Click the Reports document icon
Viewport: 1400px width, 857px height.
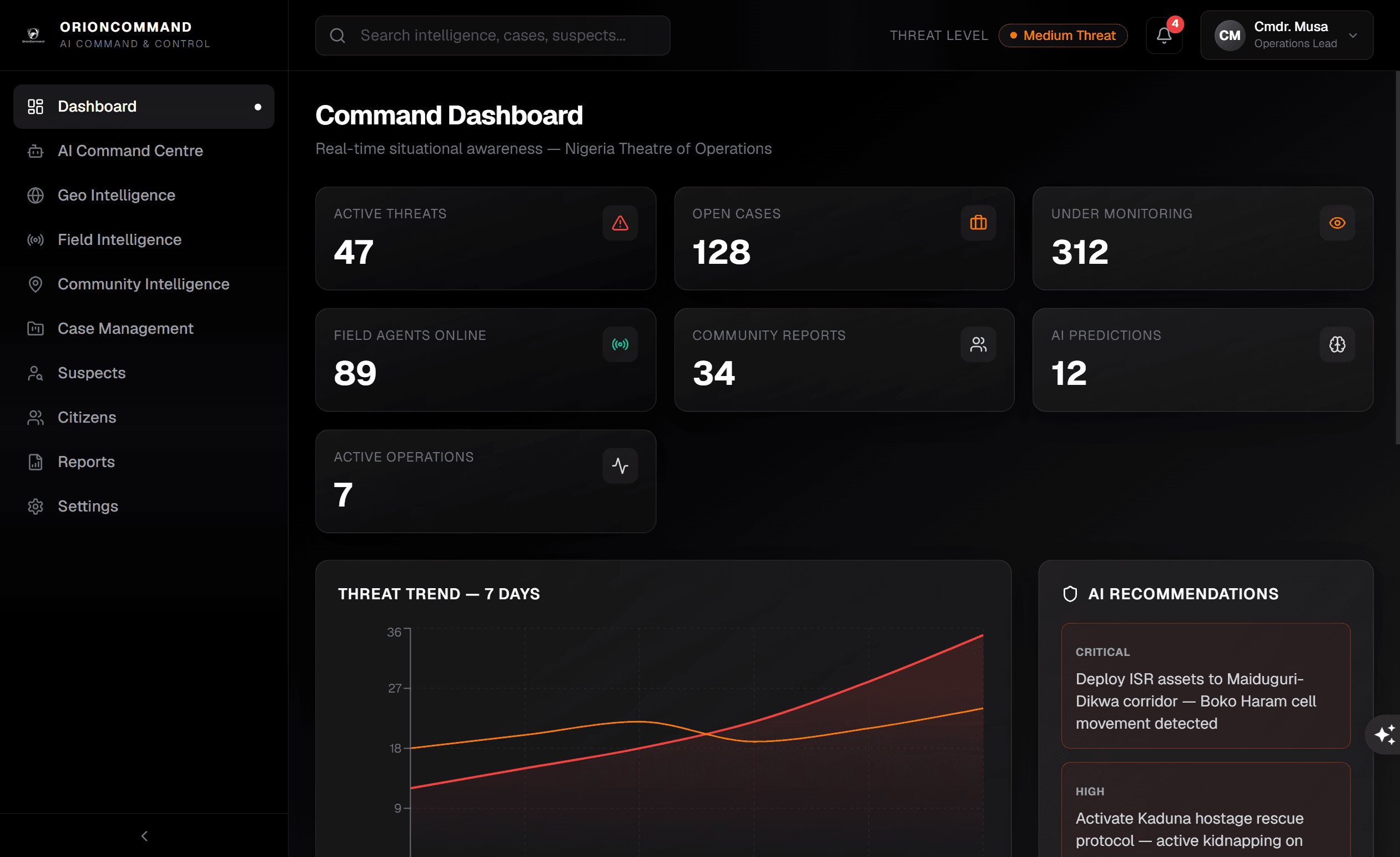tap(35, 462)
